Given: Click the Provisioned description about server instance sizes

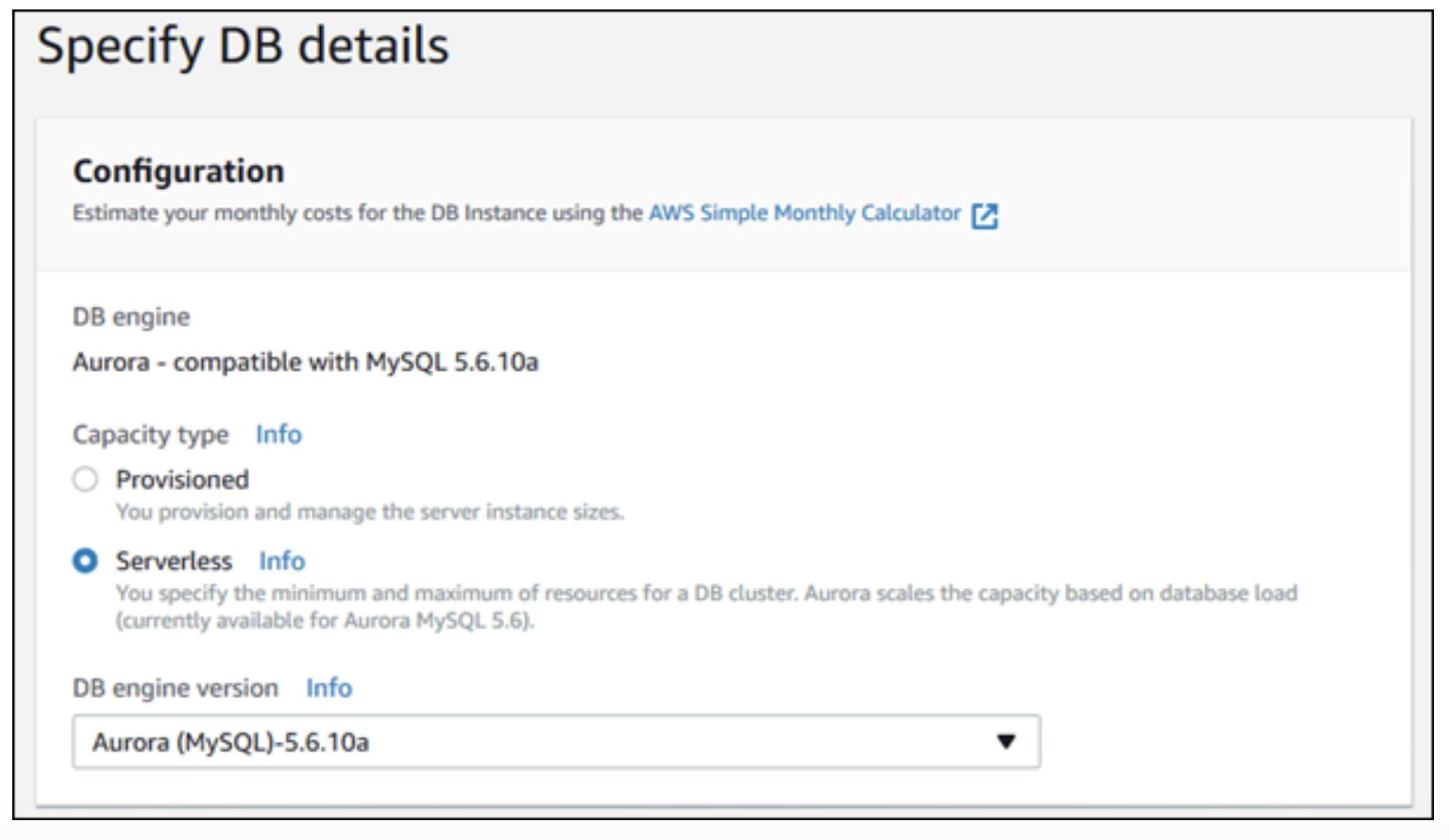Looking at the screenshot, I should (369, 512).
